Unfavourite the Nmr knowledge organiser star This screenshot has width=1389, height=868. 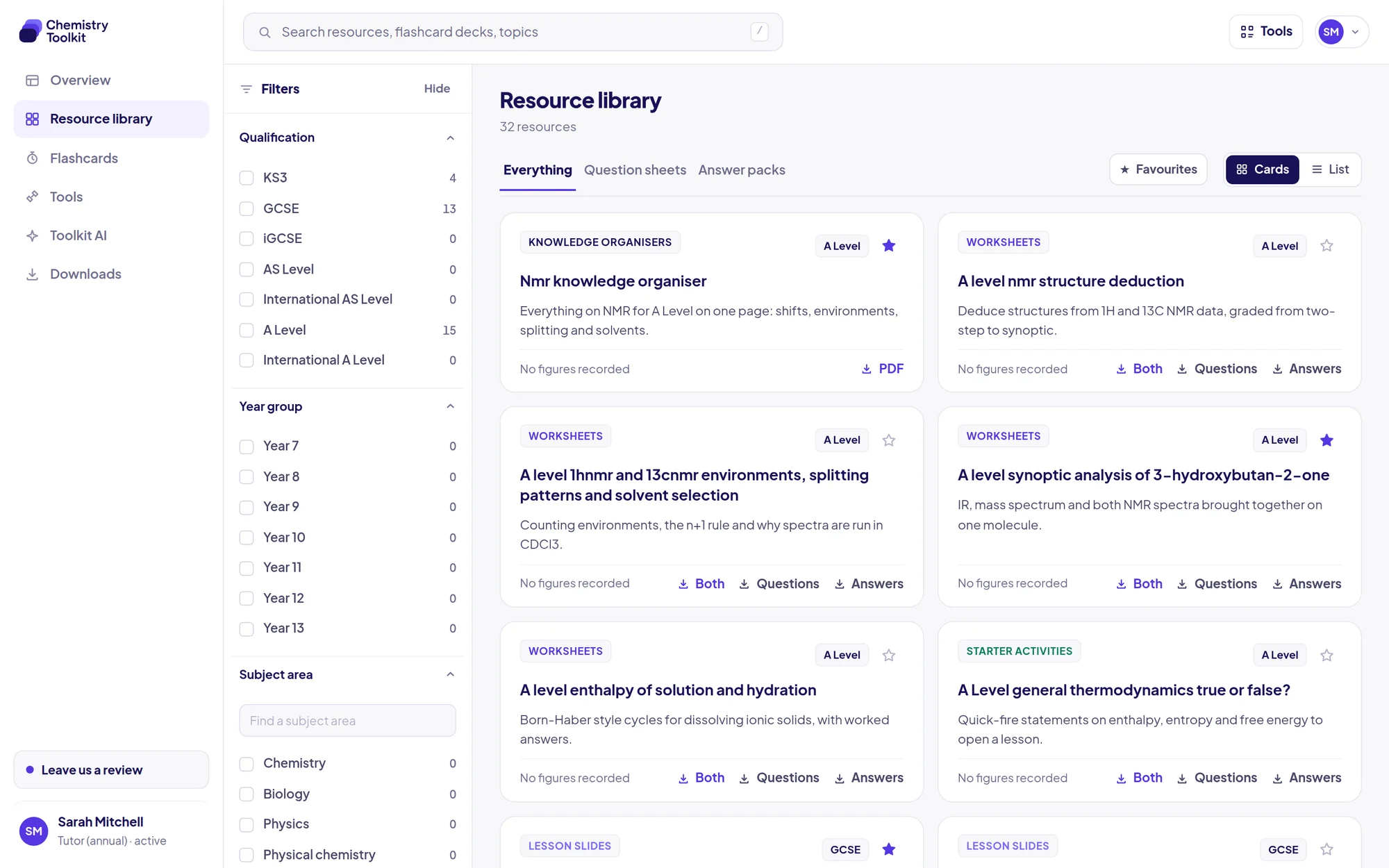pyautogui.click(x=889, y=246)
